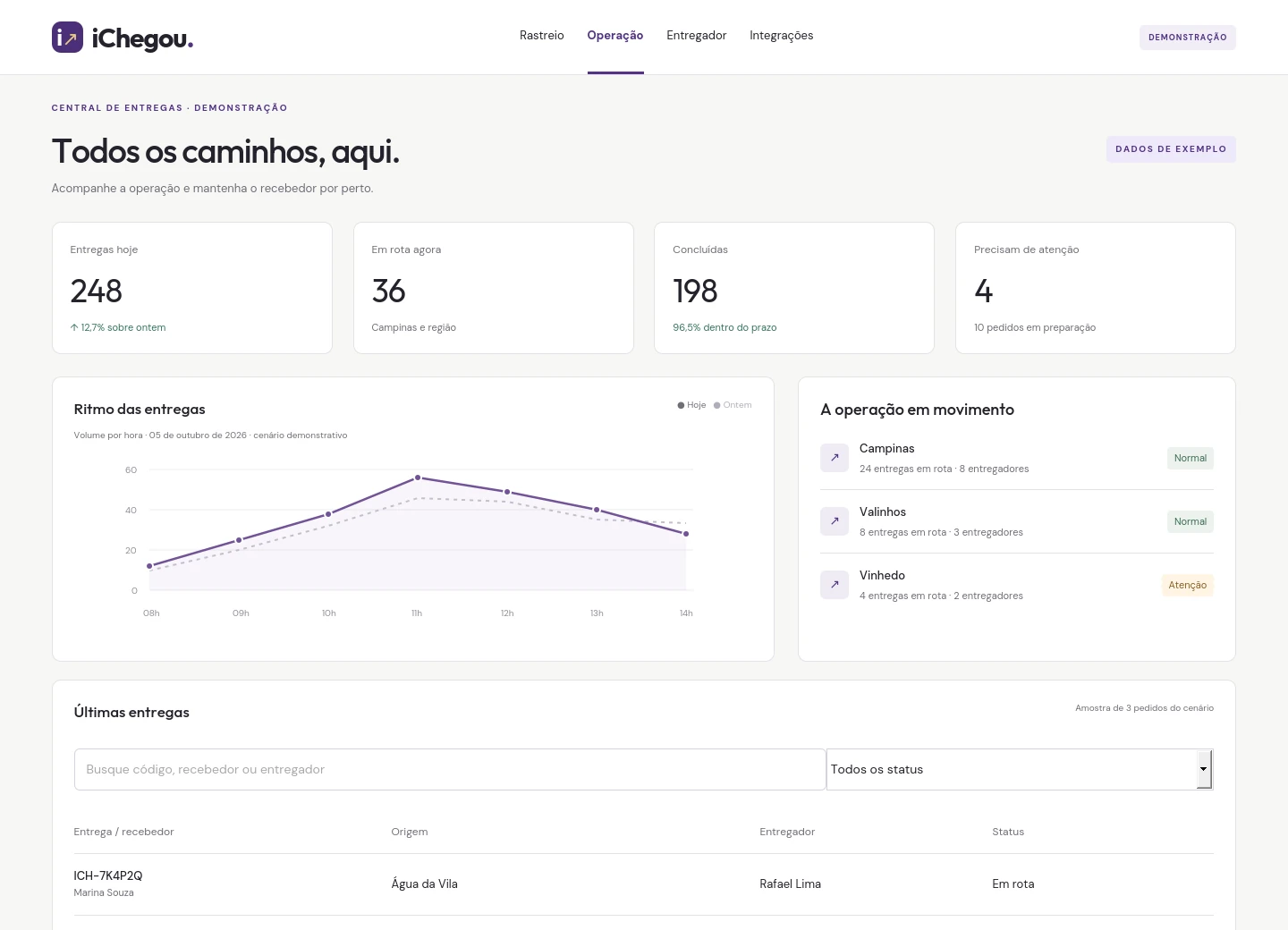1288x930 pixels.
Task: Toggle the Ontem chart legend
Action: pyautogui.click(x=733, y=405)
